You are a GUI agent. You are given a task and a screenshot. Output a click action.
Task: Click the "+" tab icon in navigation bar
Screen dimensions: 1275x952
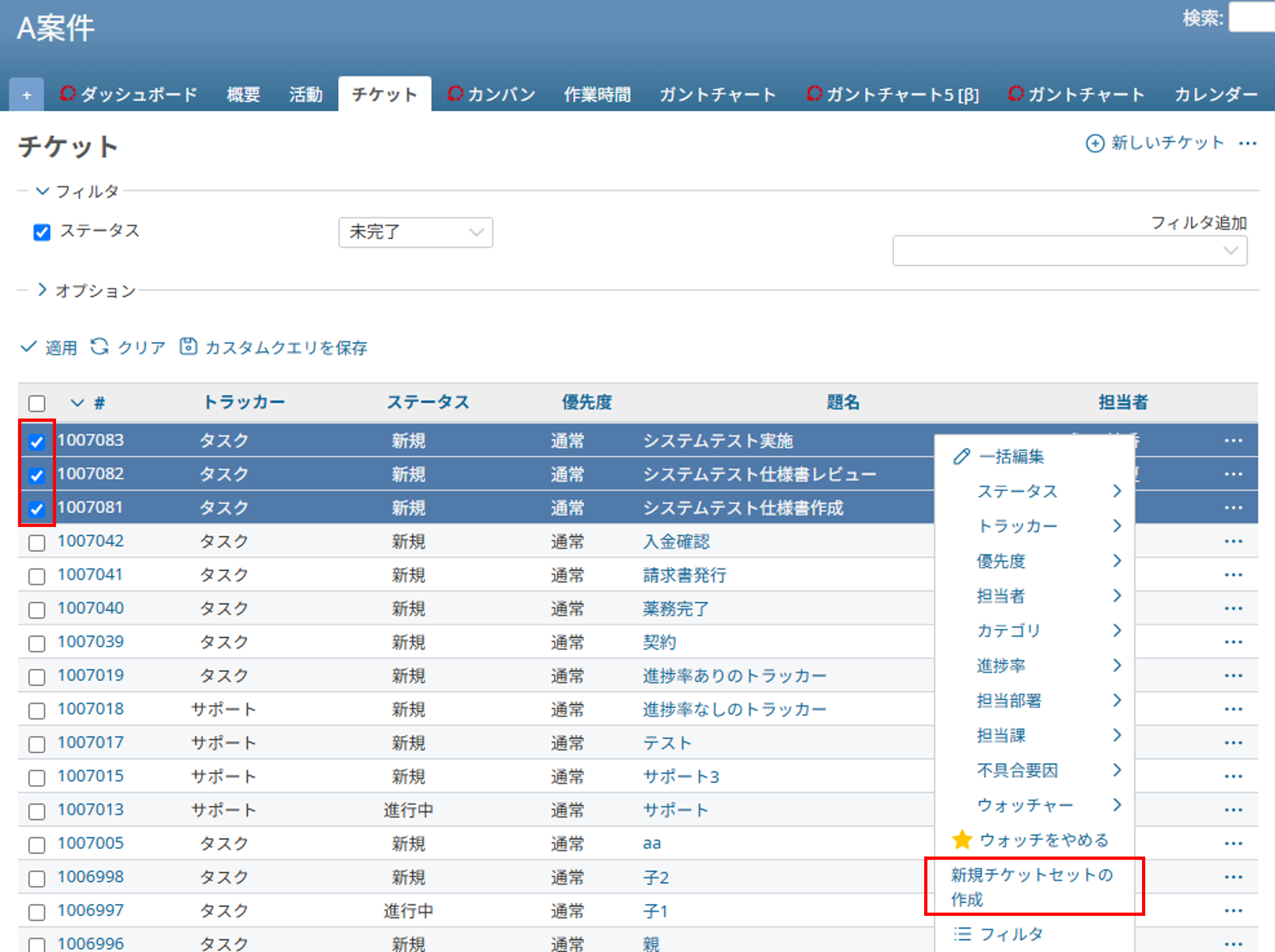point(26,95)
